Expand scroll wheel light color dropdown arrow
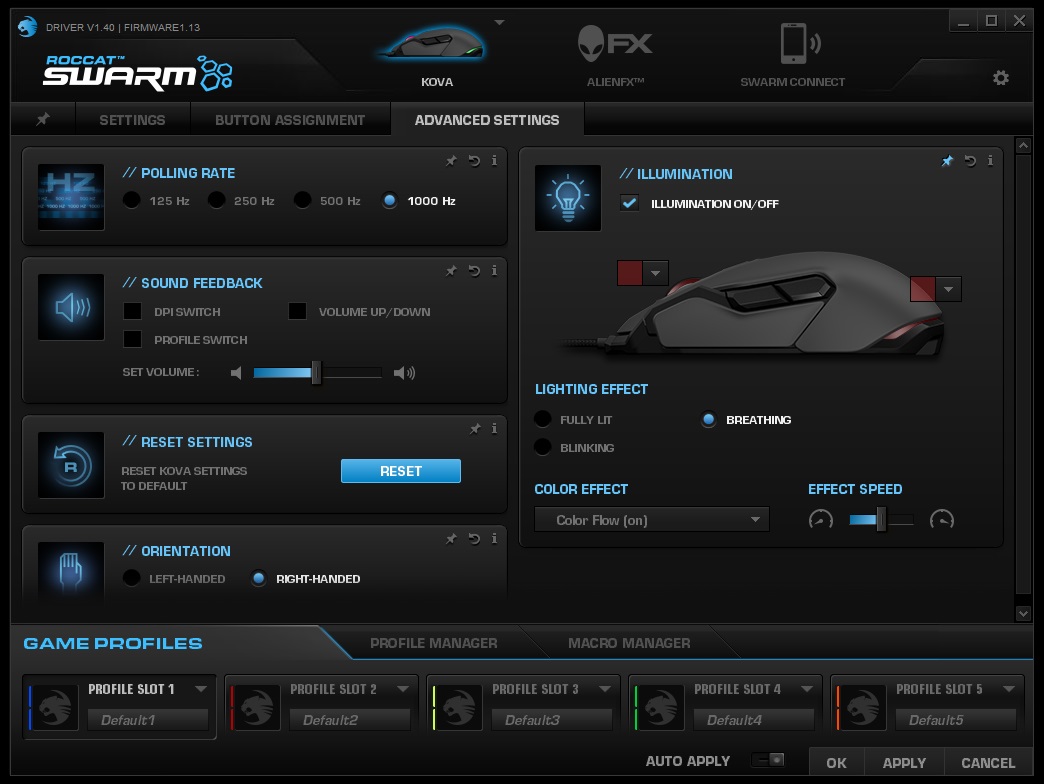 coord(656,273)
